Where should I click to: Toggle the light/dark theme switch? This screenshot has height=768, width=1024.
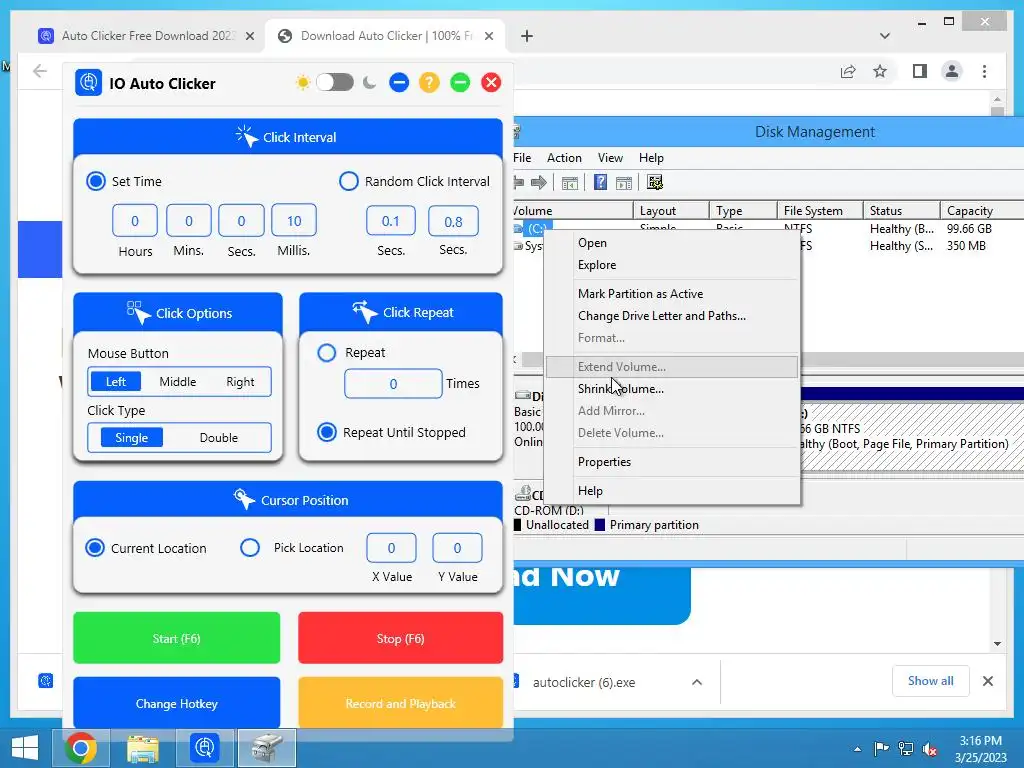[335, 82]
